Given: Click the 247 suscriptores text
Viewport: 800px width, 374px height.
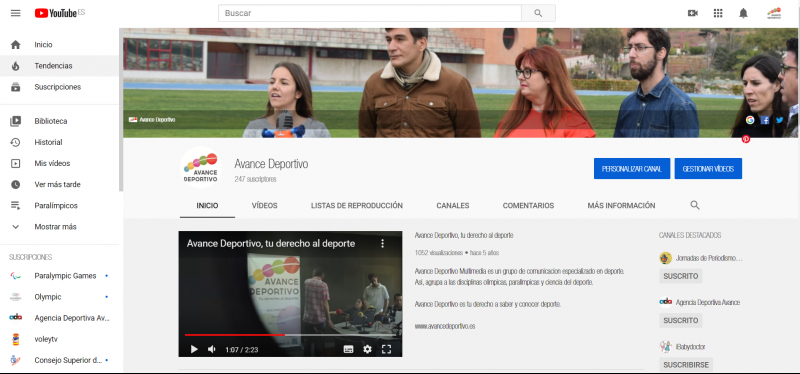Looking at the screenshot, I should coord(255,180).
